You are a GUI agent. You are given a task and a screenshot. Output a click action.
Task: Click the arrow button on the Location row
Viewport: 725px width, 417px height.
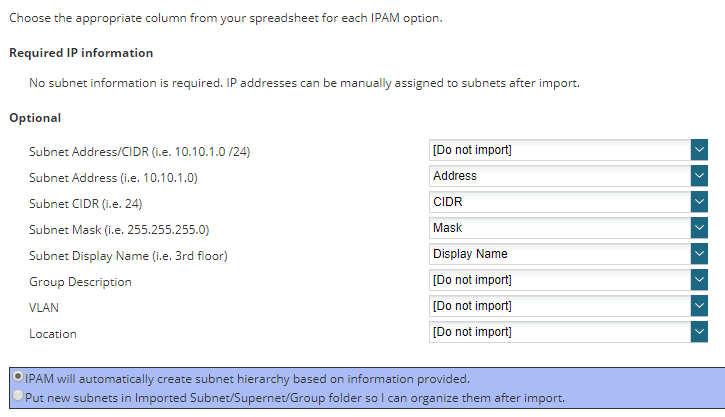(698, 332)
